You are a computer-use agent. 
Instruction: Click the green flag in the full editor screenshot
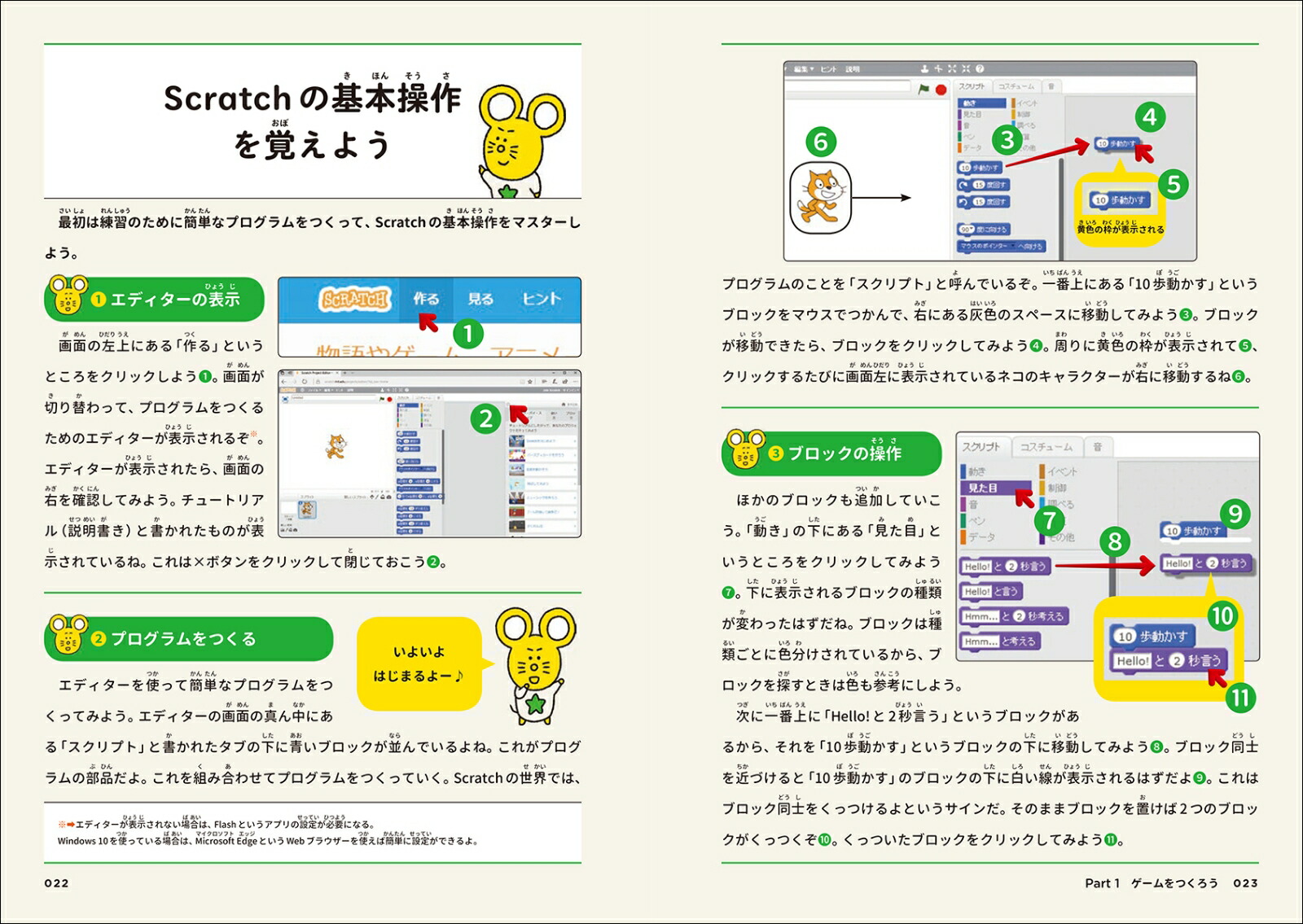[x=382, y=399]
